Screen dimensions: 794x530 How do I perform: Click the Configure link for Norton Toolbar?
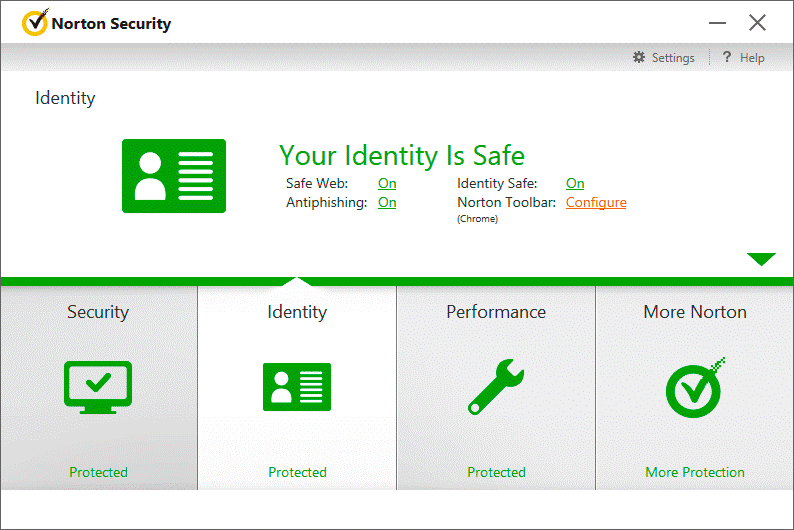tap(596, 203)
